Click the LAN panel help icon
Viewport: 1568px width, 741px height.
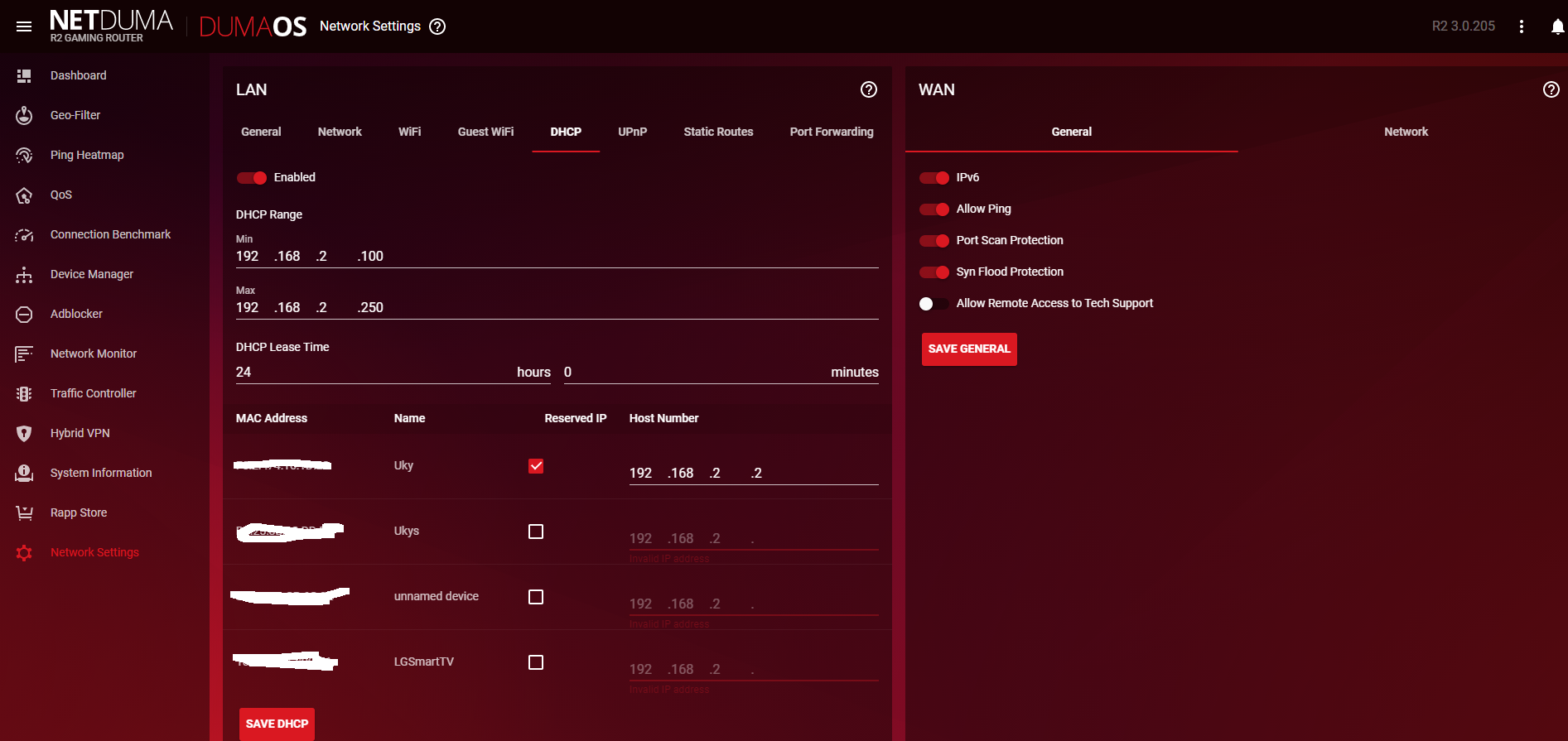pos(868,89)
